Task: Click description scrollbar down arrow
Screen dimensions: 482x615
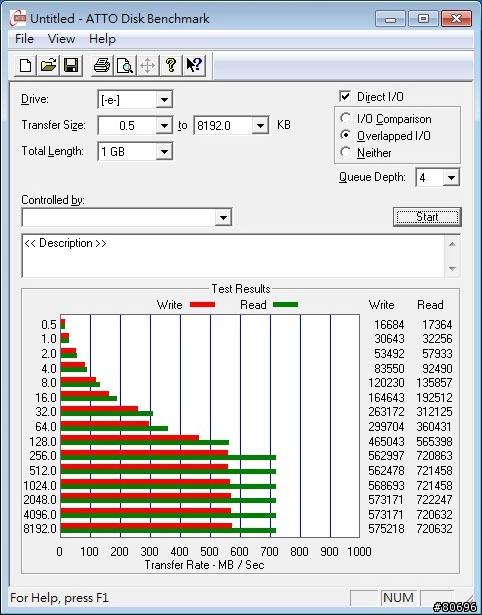Action: [x=452, y=269]
